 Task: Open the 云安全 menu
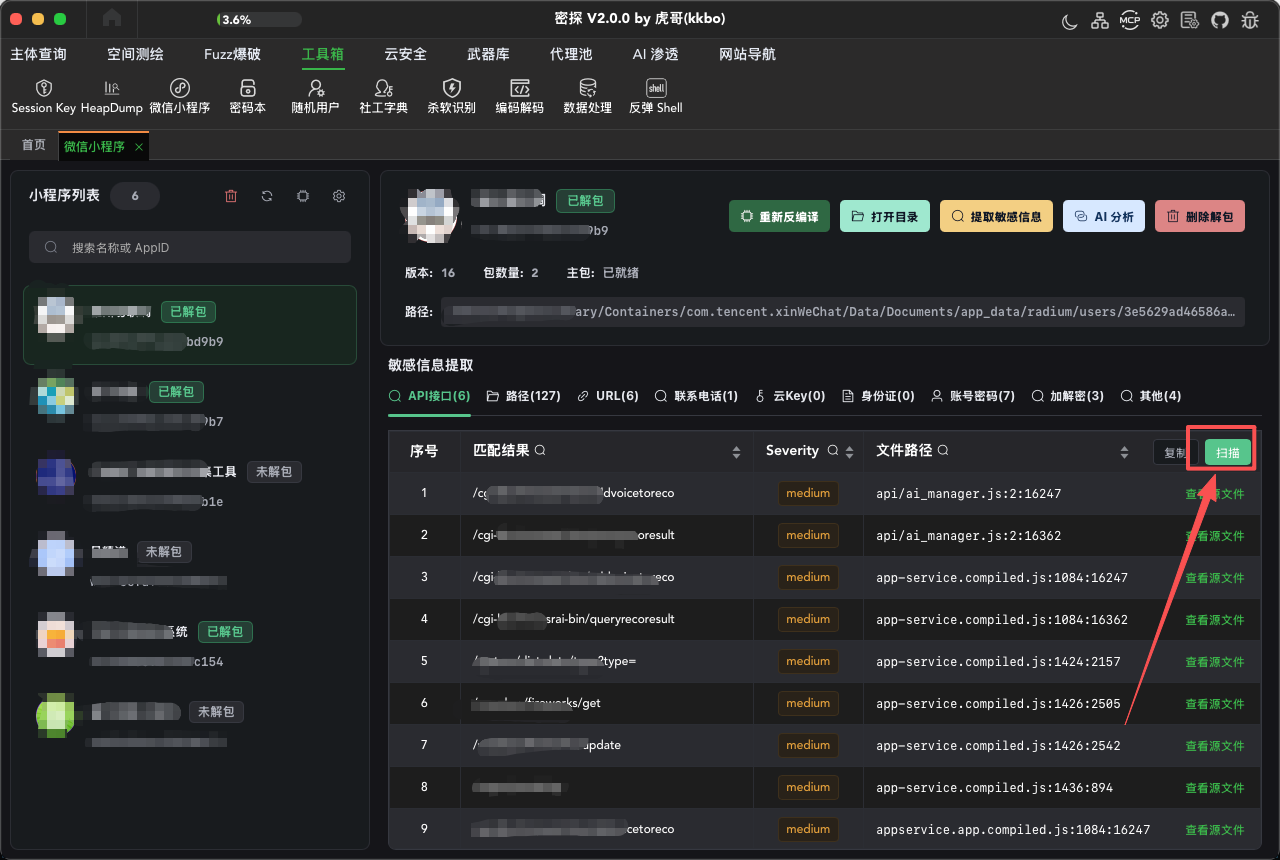(405, 54)
